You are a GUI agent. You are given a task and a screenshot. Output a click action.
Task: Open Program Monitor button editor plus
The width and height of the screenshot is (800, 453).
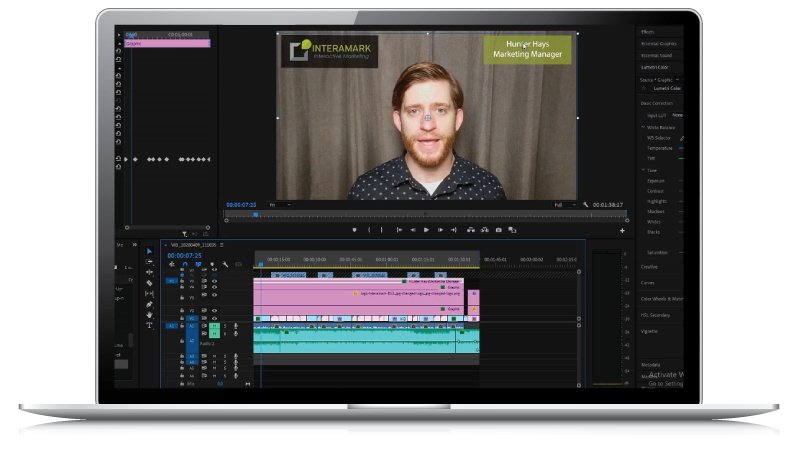tap(622, 231)
